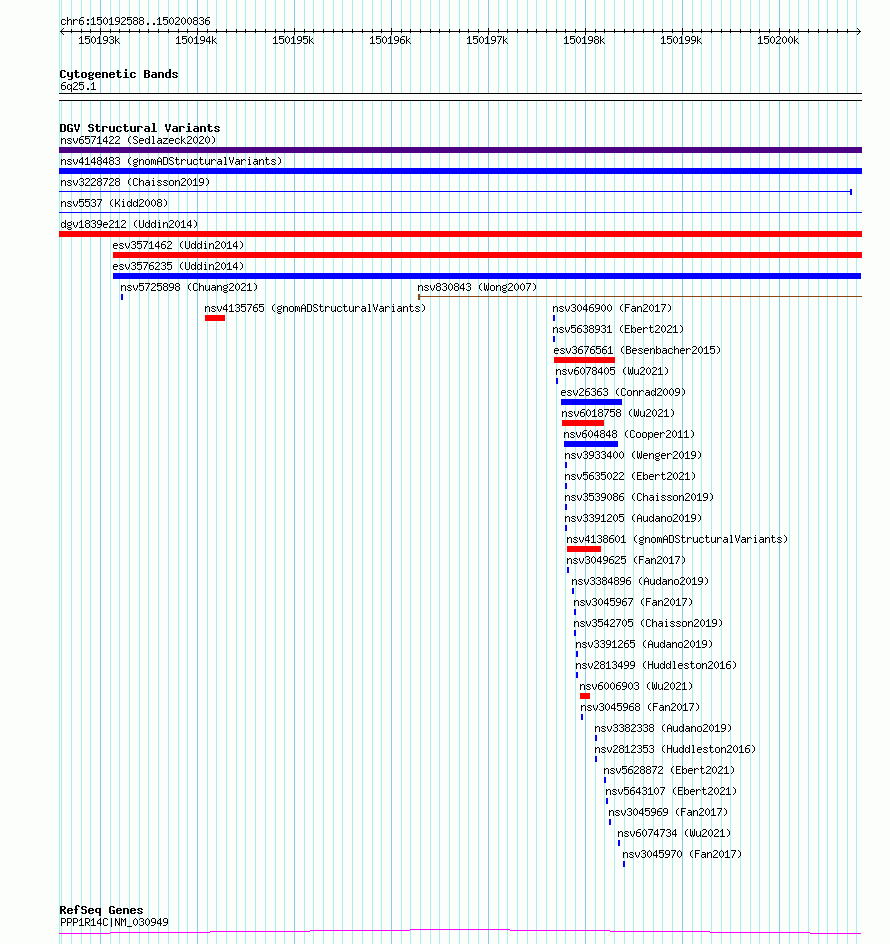Select the blue esv26363 variant bar
Image resolution: width=890 pixels, height=944 pixels.
click(x=591, y=402)
